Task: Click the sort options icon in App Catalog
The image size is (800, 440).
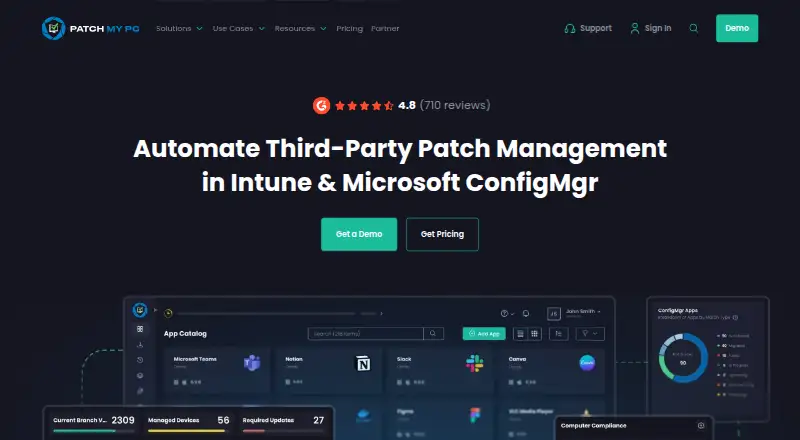Action: point(559,334)
